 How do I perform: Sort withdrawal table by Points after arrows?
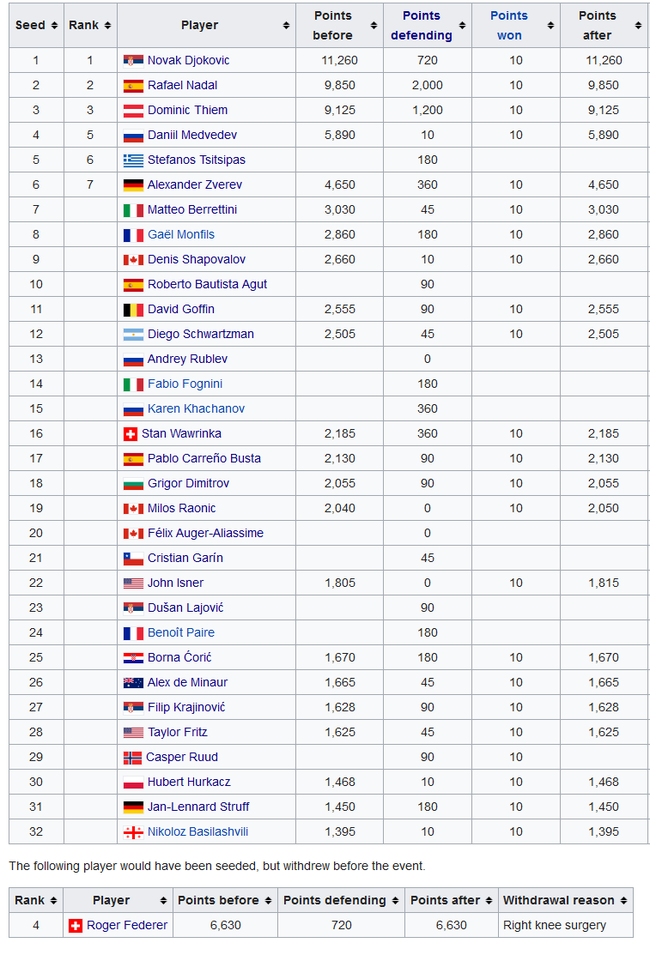489,901
